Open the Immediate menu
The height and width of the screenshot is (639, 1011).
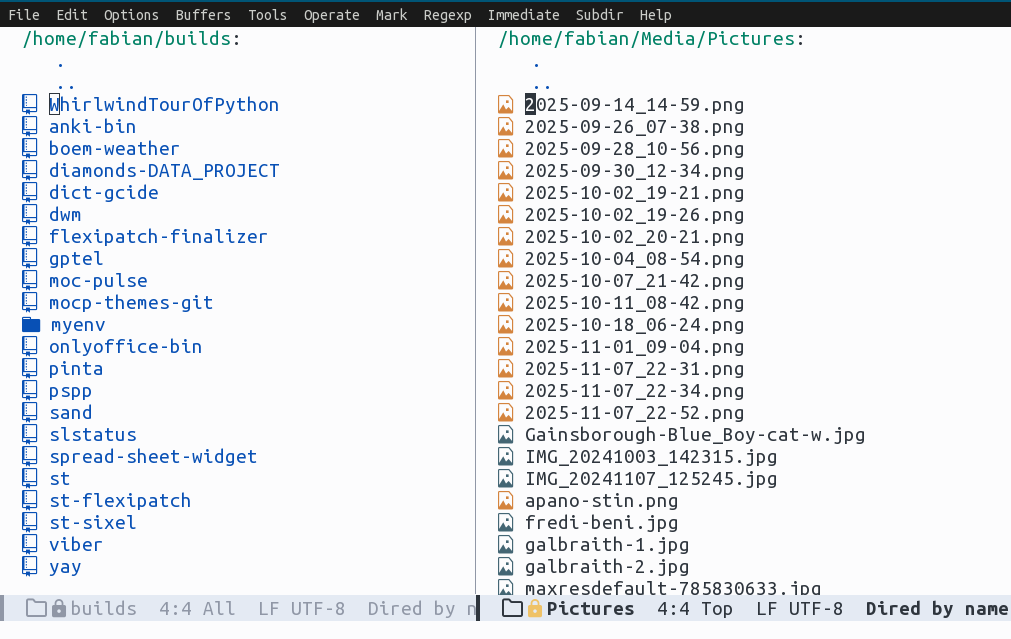[x=523, y=15]
